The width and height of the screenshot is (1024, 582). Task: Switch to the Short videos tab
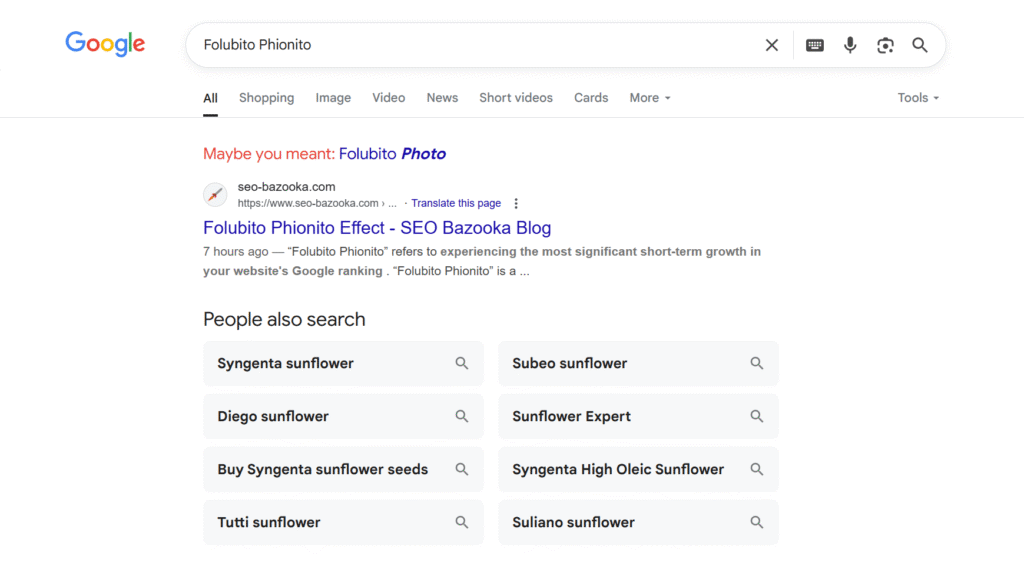(516, 98)
